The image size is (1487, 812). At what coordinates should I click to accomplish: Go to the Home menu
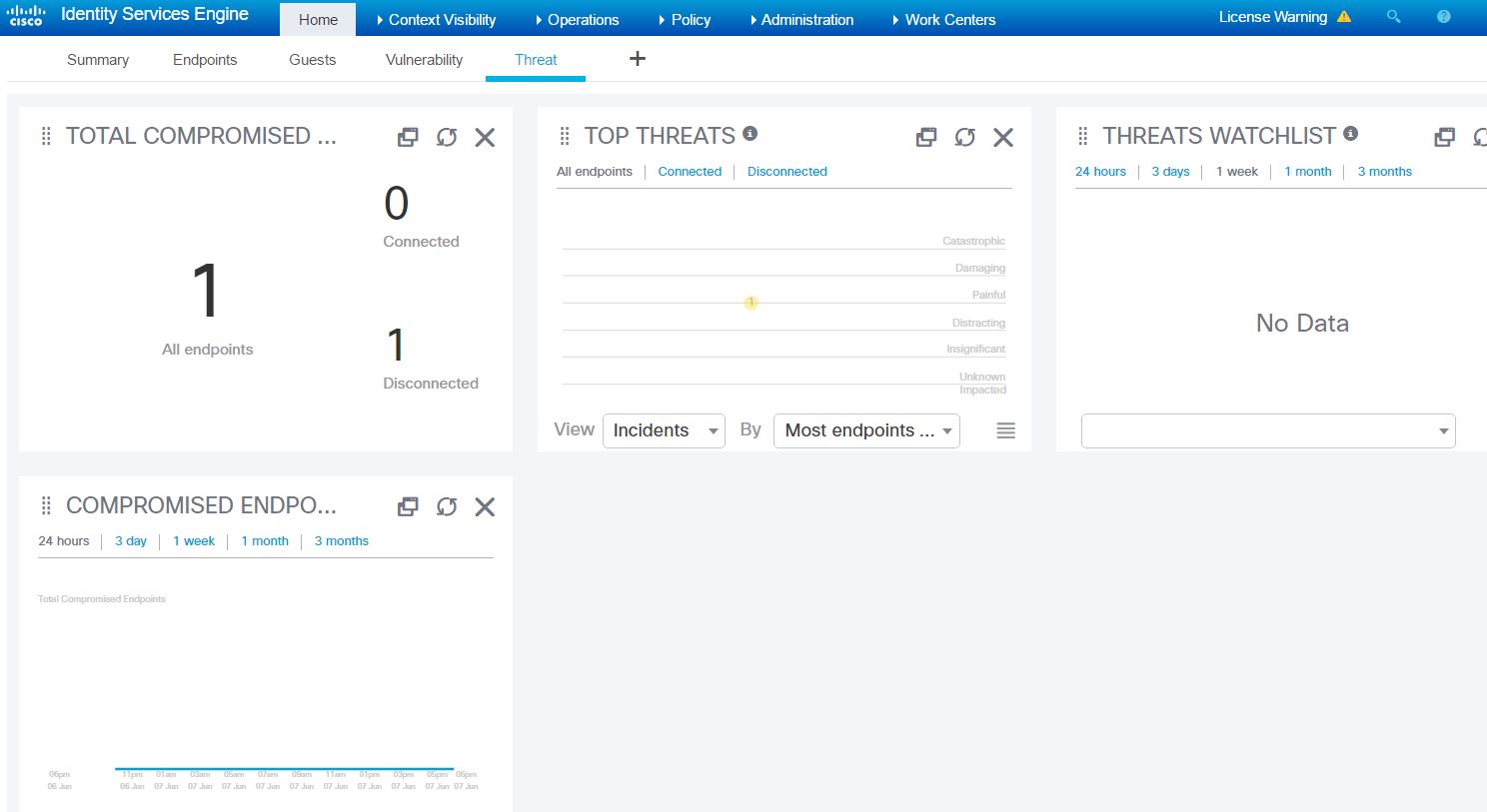point(318,20)
